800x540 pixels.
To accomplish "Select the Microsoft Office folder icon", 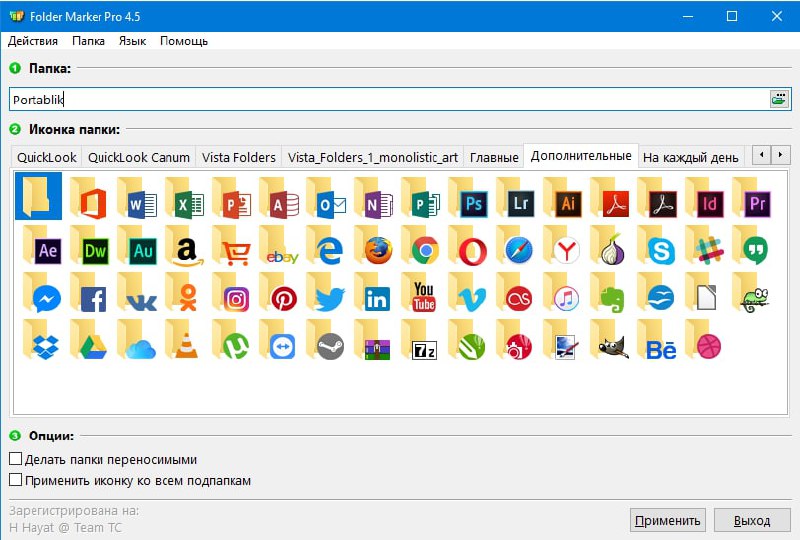I will click(88, 198).
